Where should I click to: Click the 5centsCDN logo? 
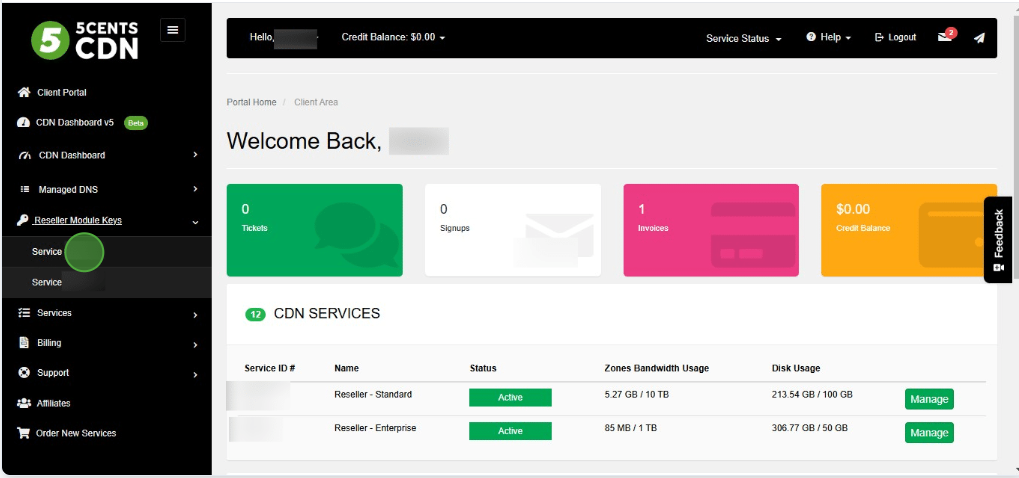[84, 40]
